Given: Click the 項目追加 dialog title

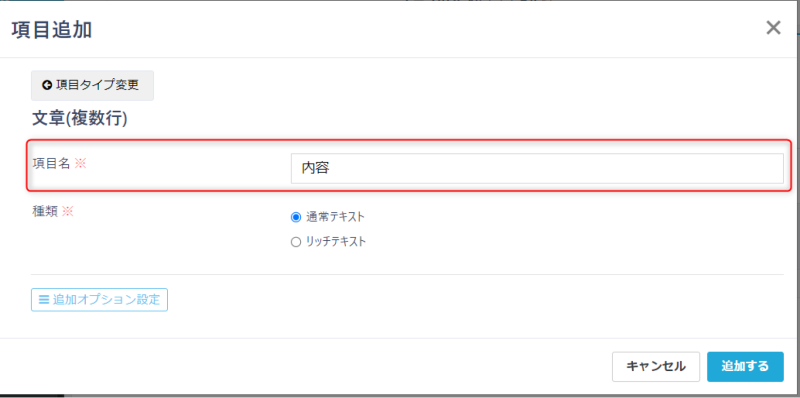Looking at the screenshot, I should (x=52, y=30).
